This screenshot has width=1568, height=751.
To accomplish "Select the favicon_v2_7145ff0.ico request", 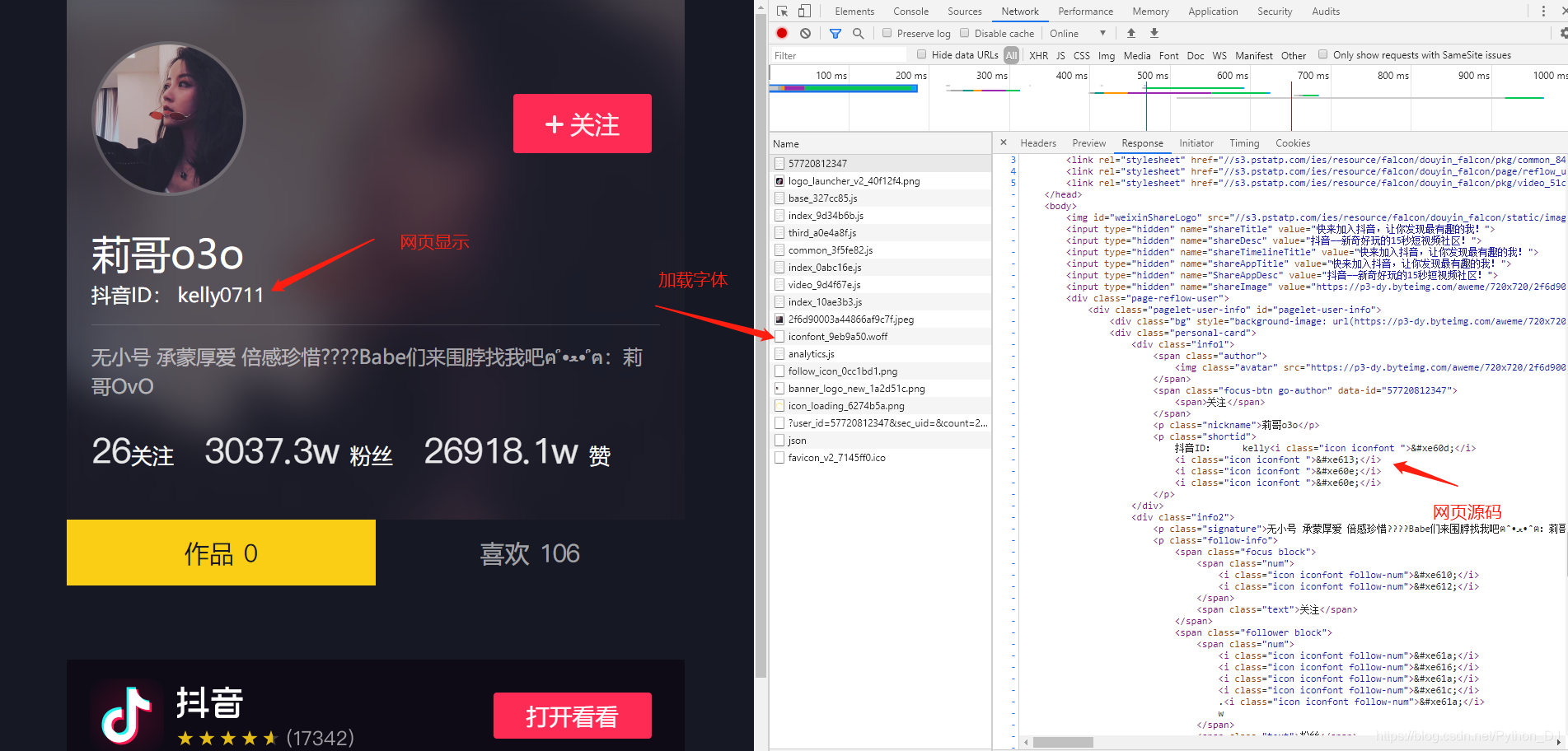I will coord(880,457).
